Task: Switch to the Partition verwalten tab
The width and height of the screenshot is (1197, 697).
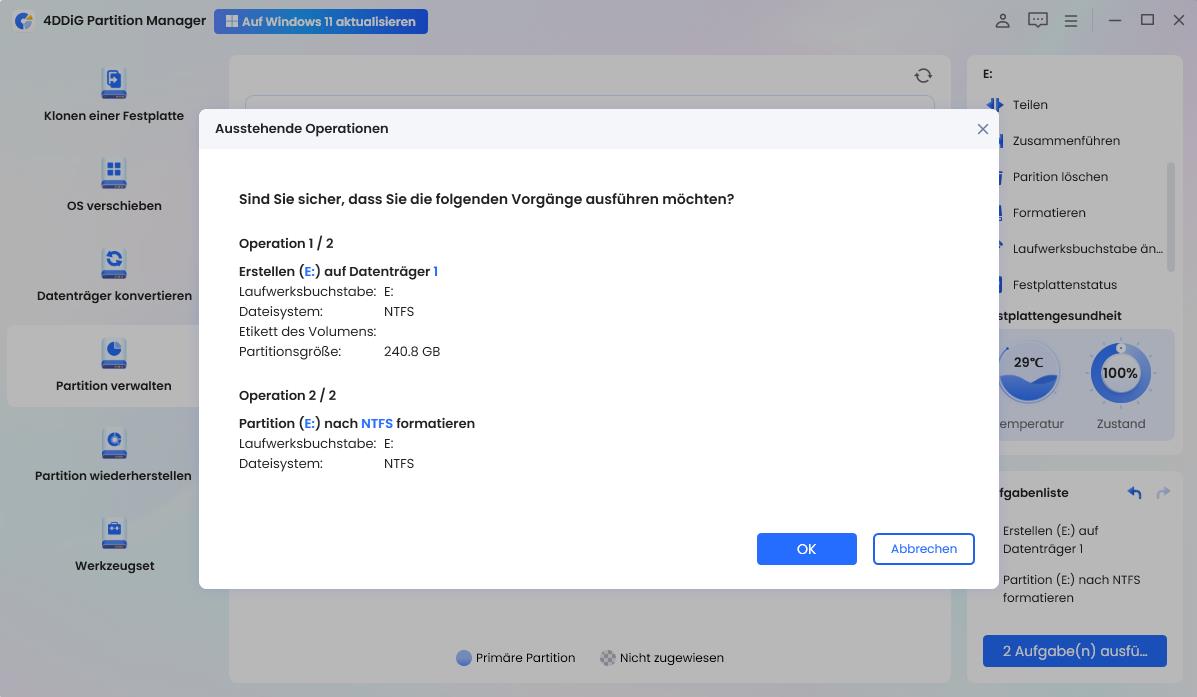Action: [113, 365]
